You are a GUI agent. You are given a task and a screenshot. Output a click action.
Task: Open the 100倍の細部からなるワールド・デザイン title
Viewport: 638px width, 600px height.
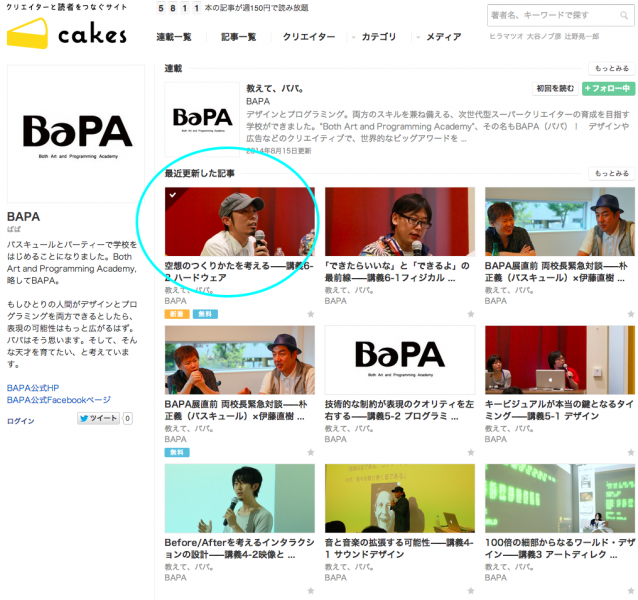click(x=559, y=548)
